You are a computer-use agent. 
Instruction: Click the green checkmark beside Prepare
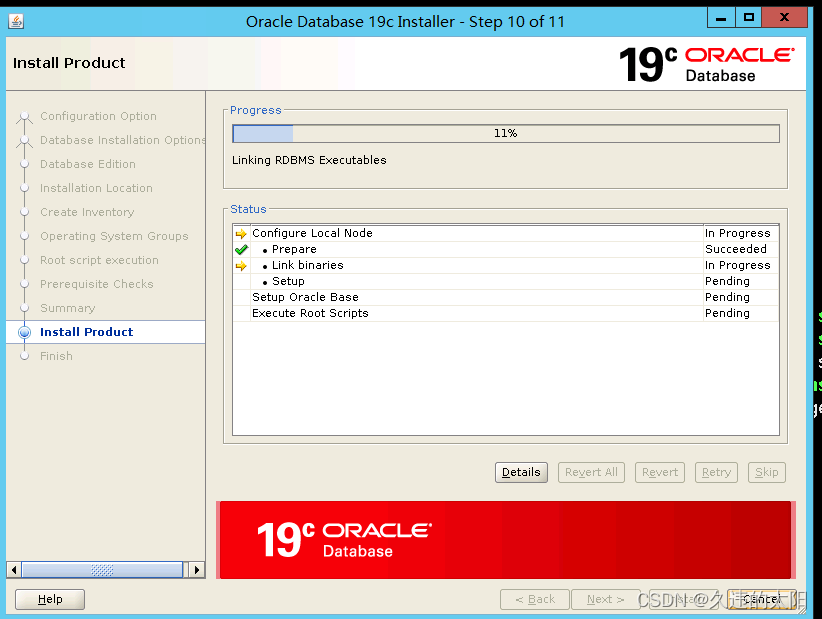pos(241,249)
